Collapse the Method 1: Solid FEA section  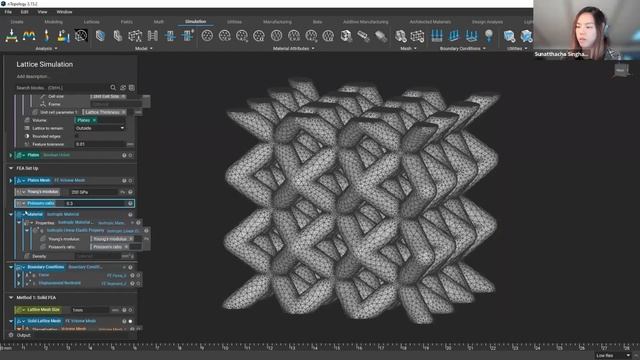point(11,298)
